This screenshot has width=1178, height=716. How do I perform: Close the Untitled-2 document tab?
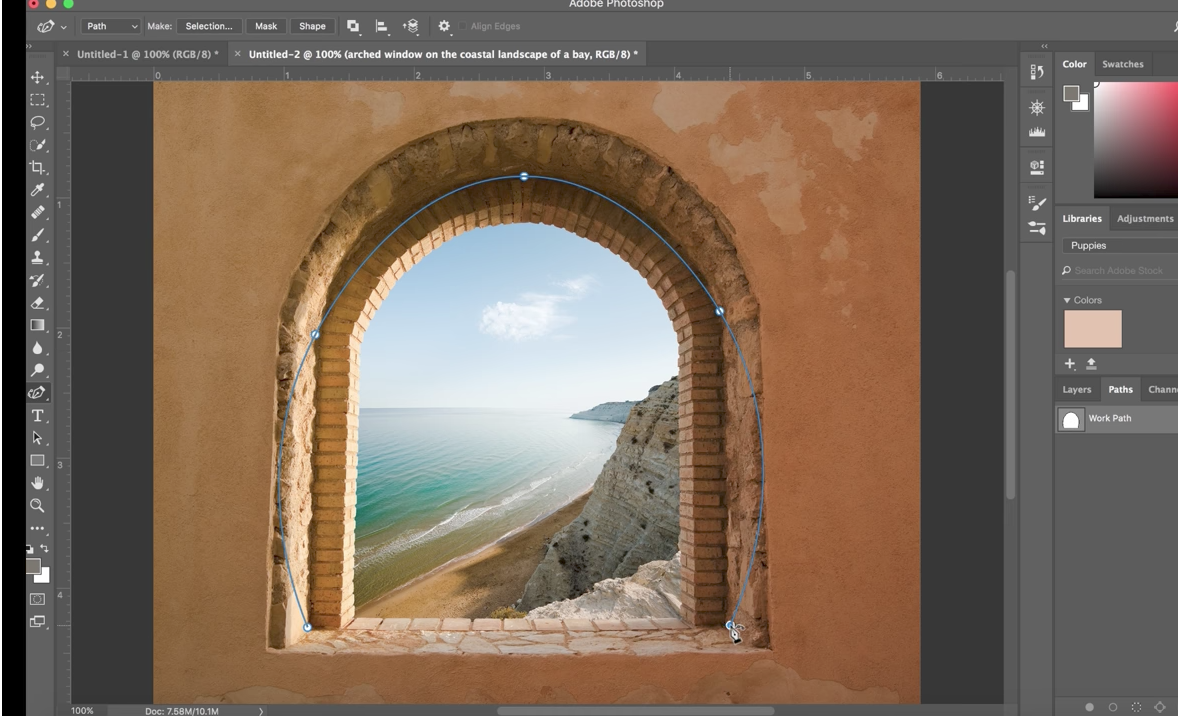click(237, 54)
